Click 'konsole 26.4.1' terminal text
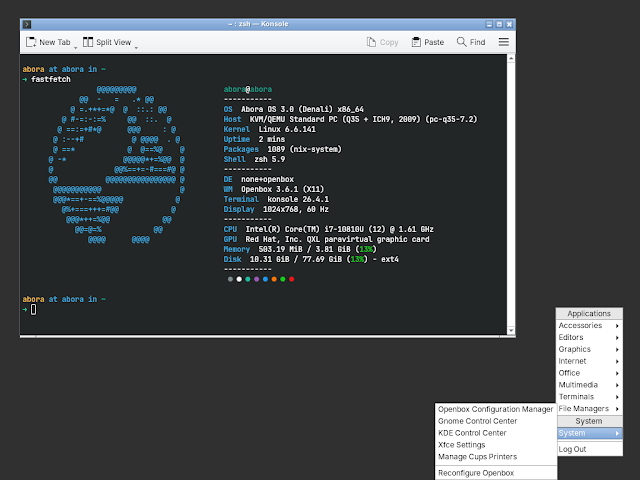This screenshot has width=640, height=480. 298,199
